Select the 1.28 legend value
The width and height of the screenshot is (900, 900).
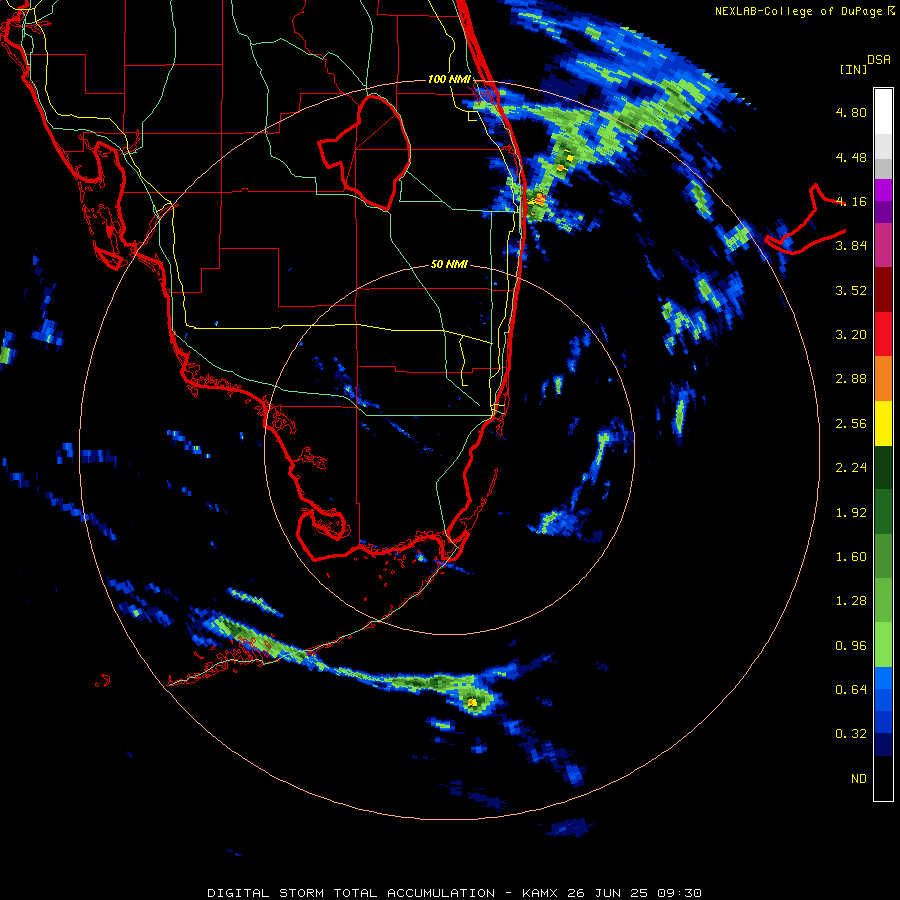tap(851, 601)
